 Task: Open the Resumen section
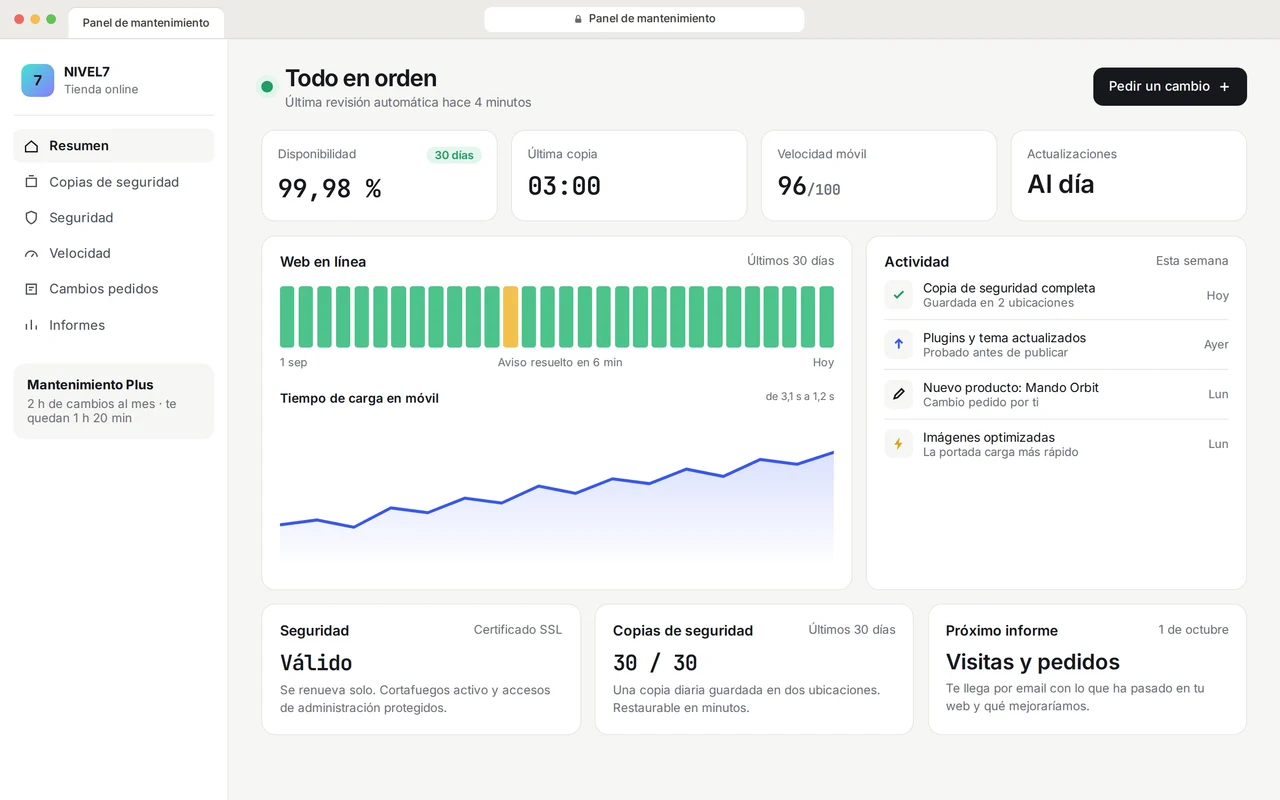pos(113,146)
